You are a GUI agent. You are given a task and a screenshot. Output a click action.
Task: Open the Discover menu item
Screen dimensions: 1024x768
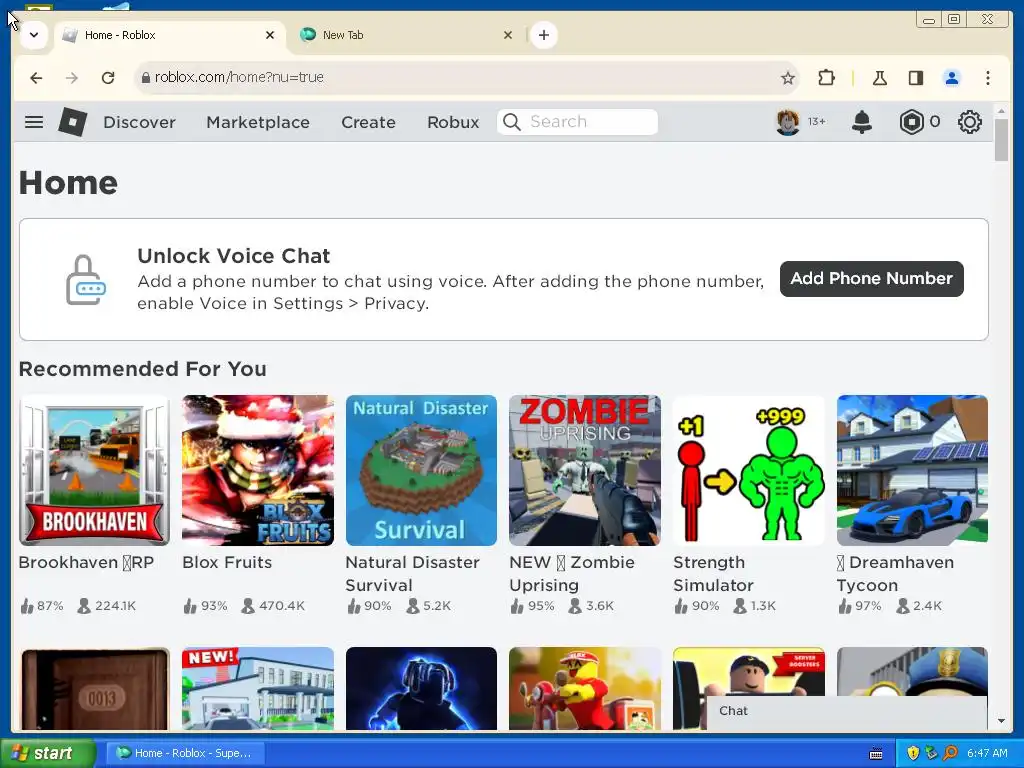tap(139, 122)
